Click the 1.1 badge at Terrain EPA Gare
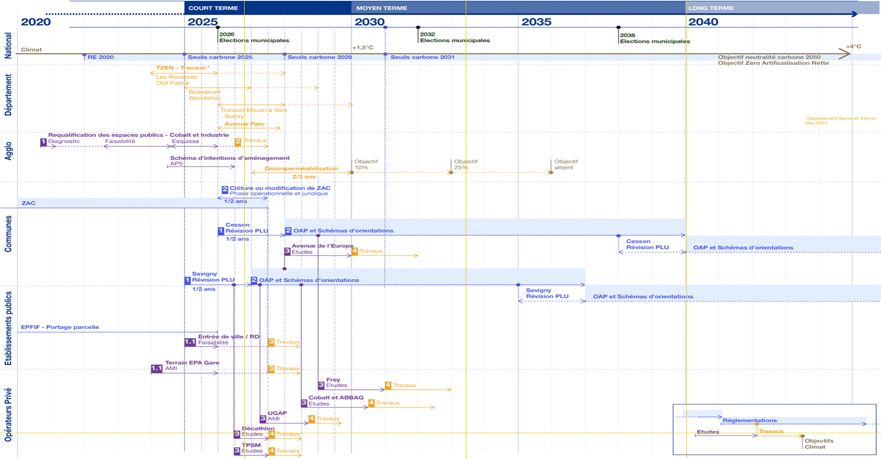Screen dimensions: 881x459 (157, 368)
